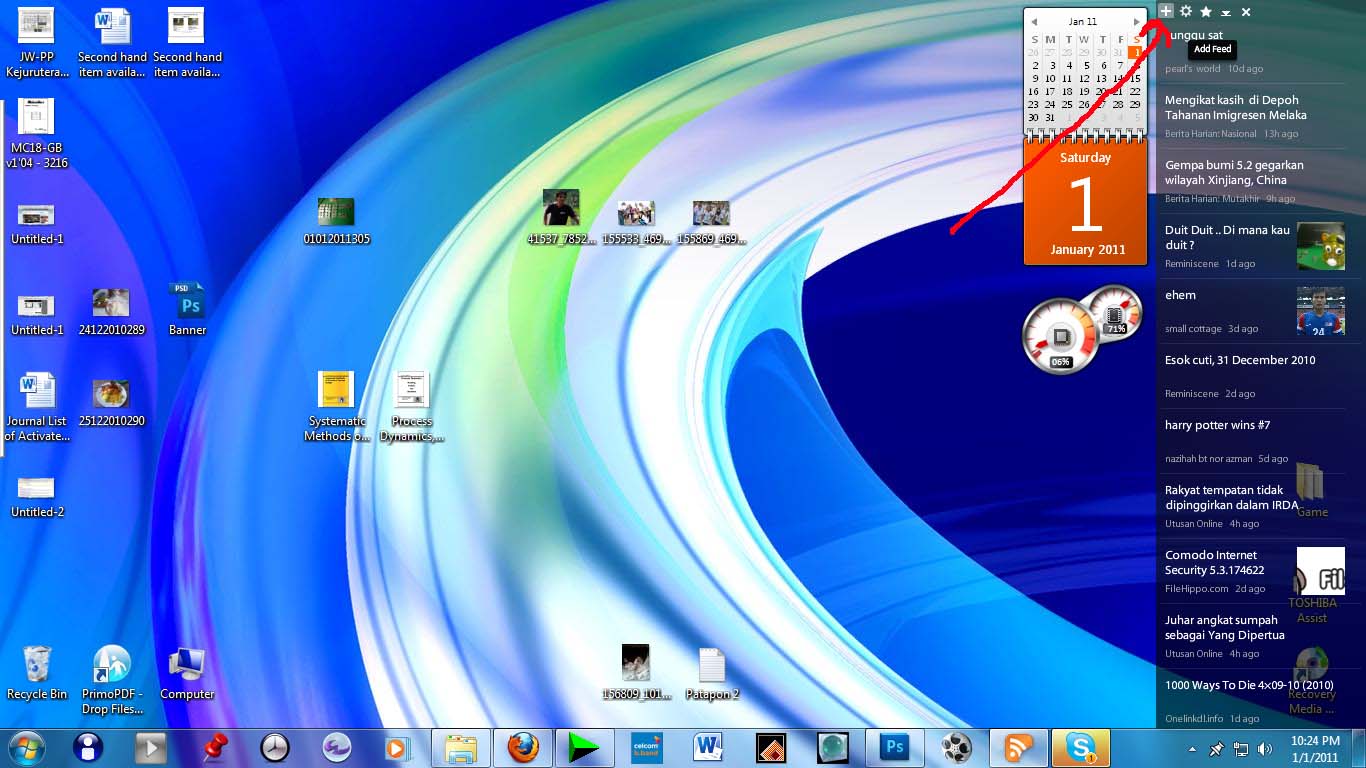This screenshot has height=768, width=1366.
Task: Launch Firefox from the taskbar
Action: 522,747
